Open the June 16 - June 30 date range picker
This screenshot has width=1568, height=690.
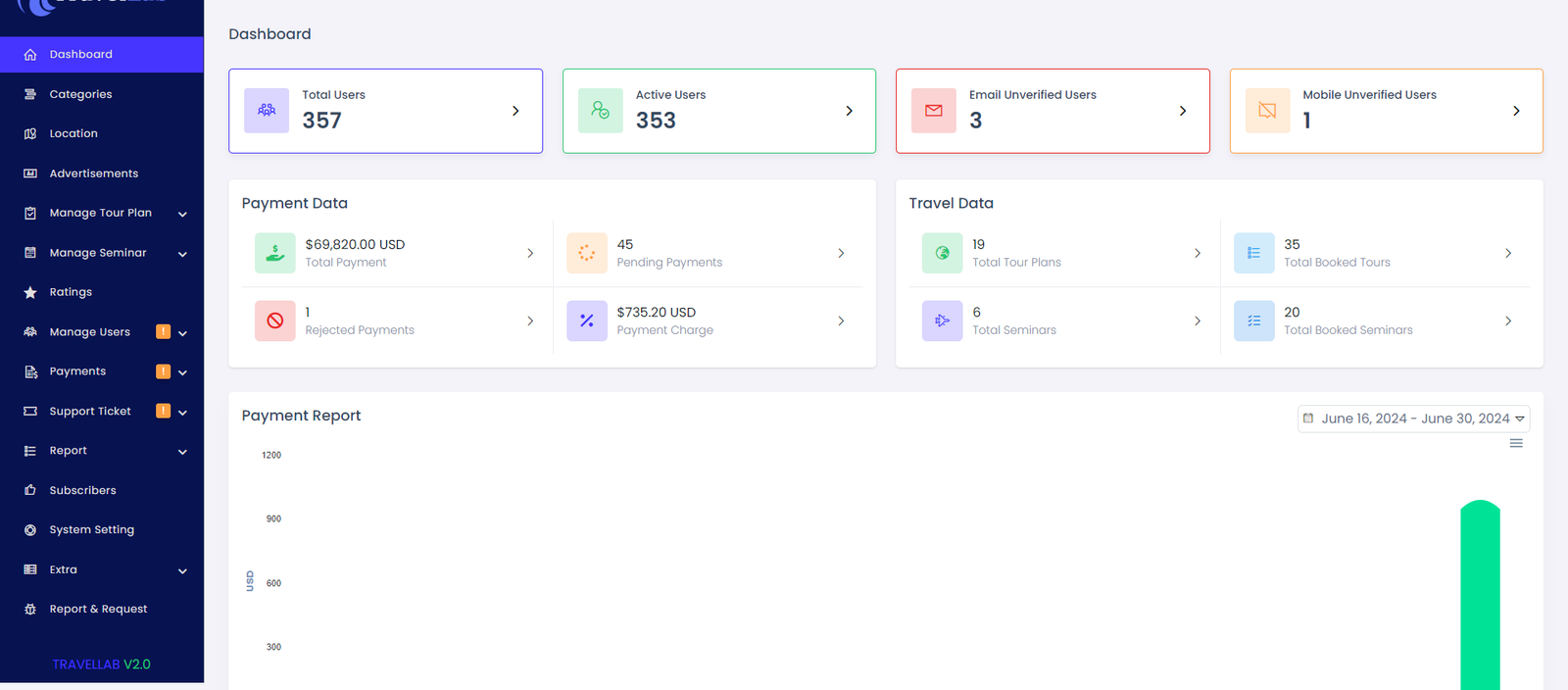coord(1413,419)
